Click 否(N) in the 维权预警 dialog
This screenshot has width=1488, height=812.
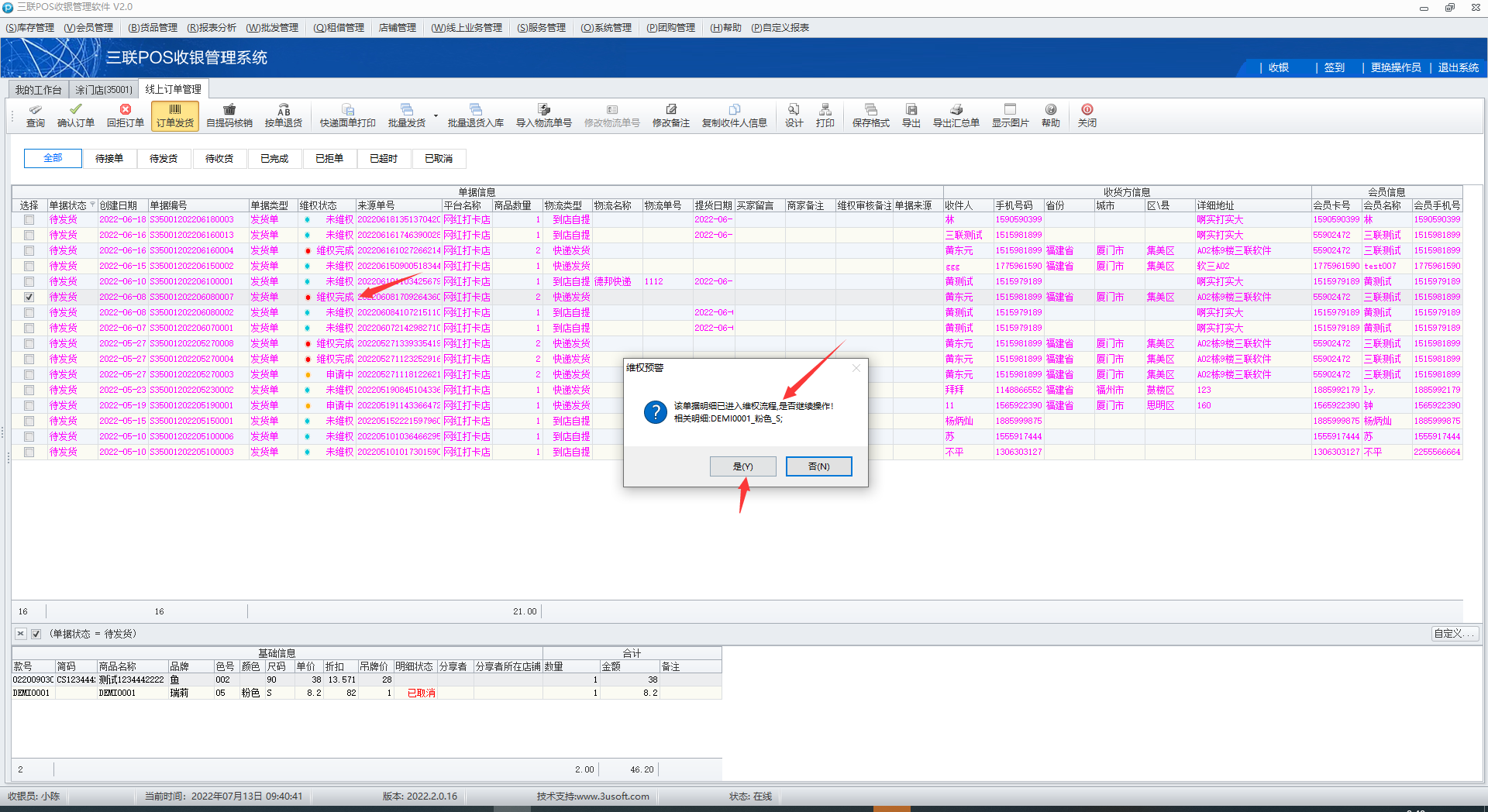point(818,466)
